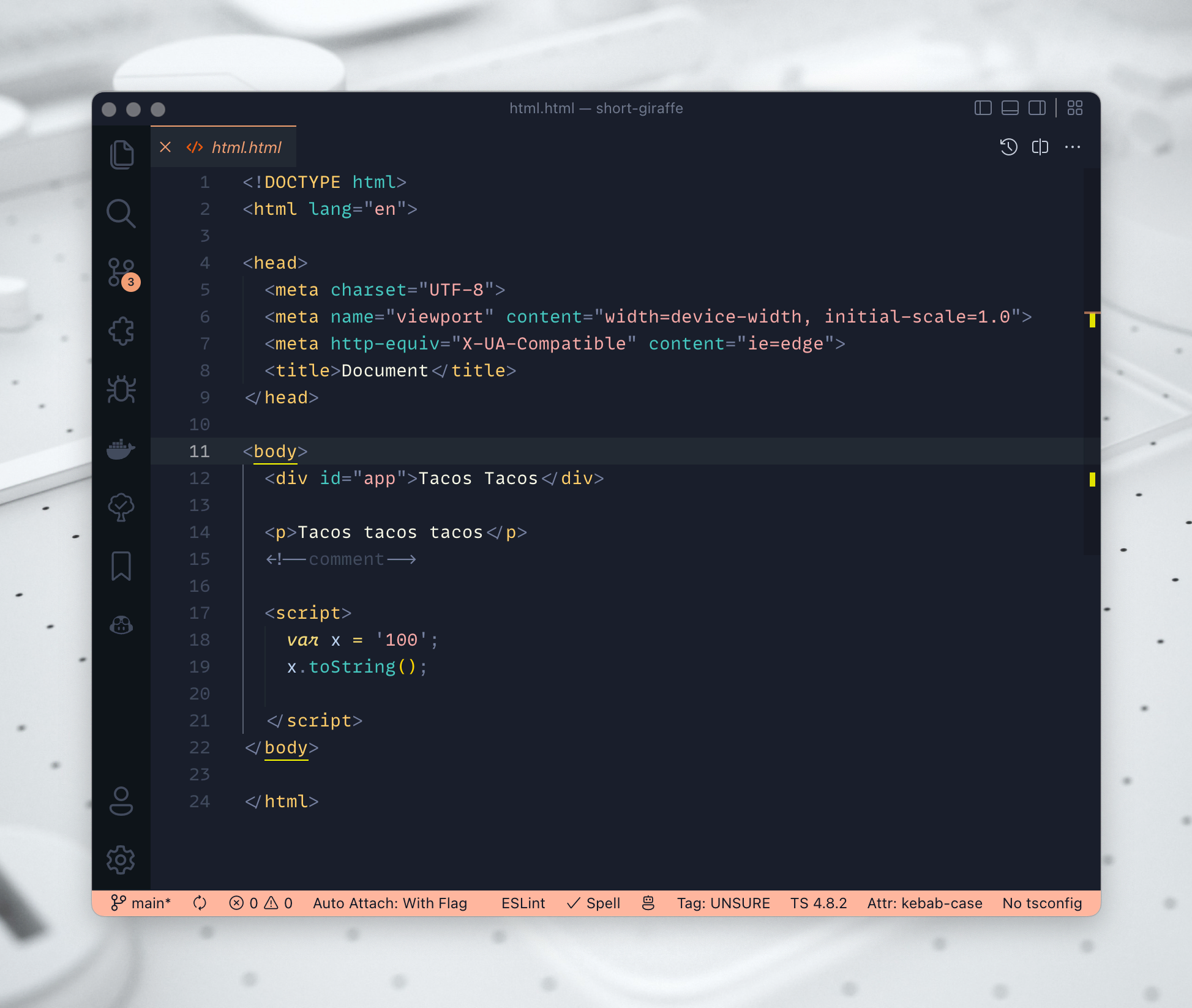
Task: Toggle the primary side bar layout button
Action: (x=983, y=108)
